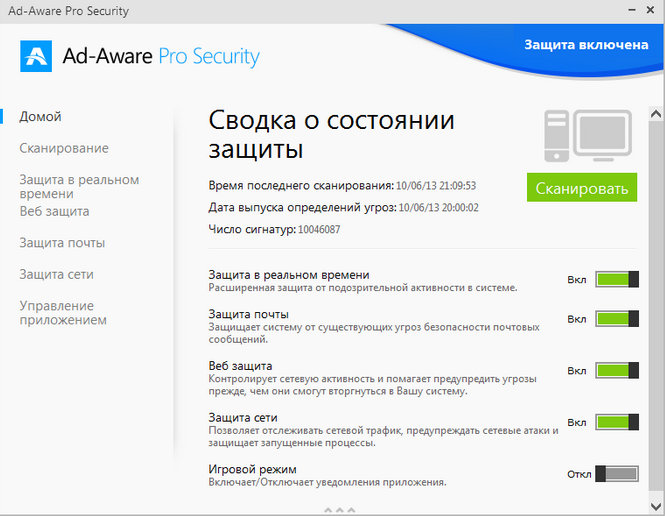Click the Веб защита heading in summary
665x516 pixels.
[x=240, y=366]
